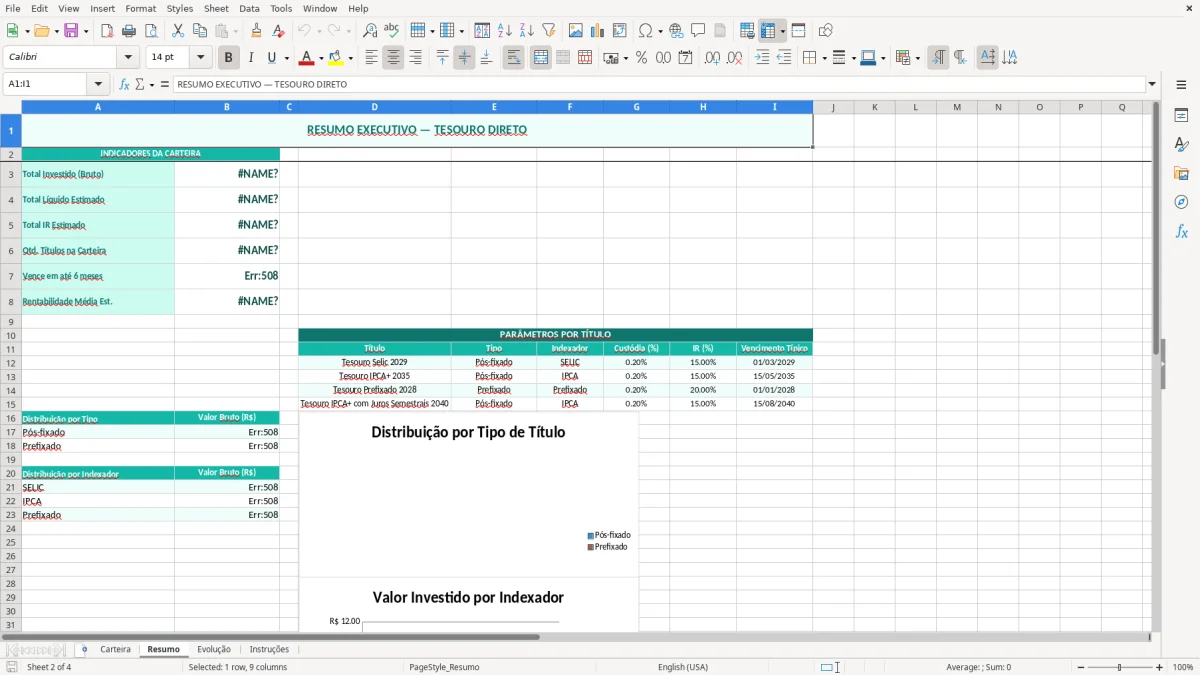Format as date
1200x675 pixels.
(685, 58)
